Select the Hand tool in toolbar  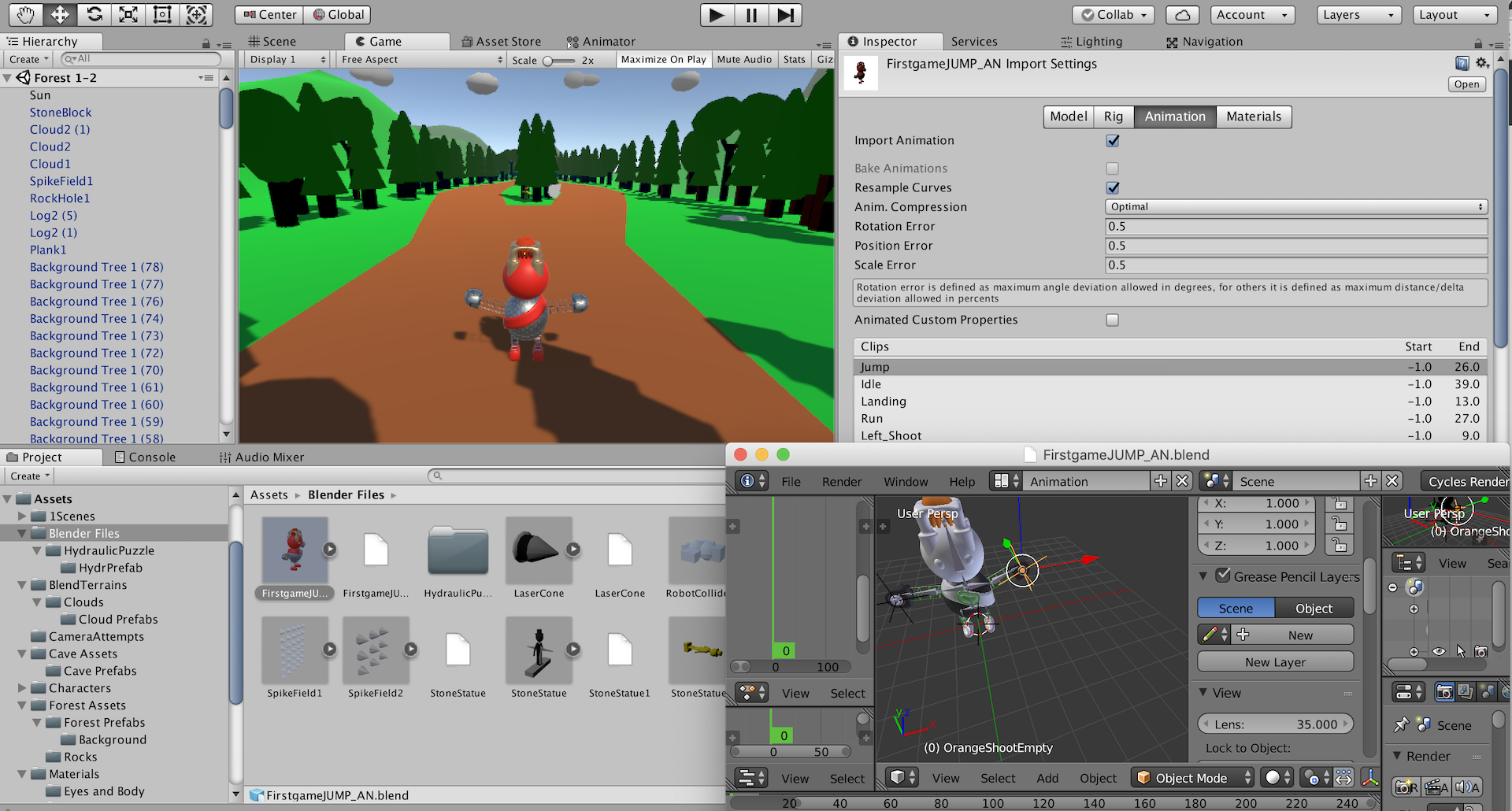click(x=25, y=14)
